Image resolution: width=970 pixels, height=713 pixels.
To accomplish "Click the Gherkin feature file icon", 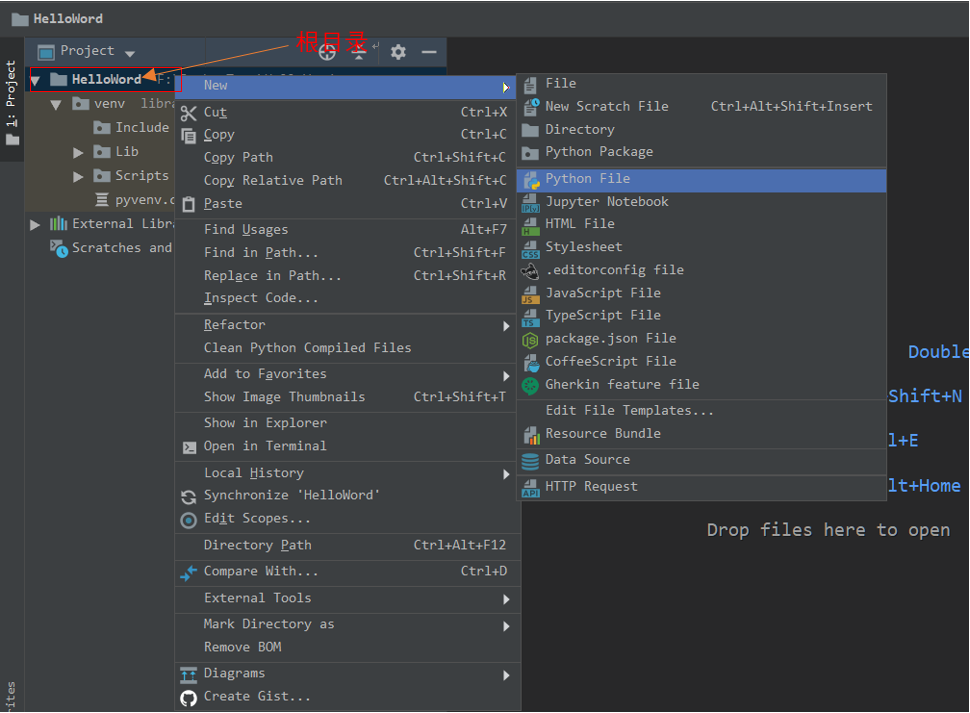I will click(x=531, y=386).
